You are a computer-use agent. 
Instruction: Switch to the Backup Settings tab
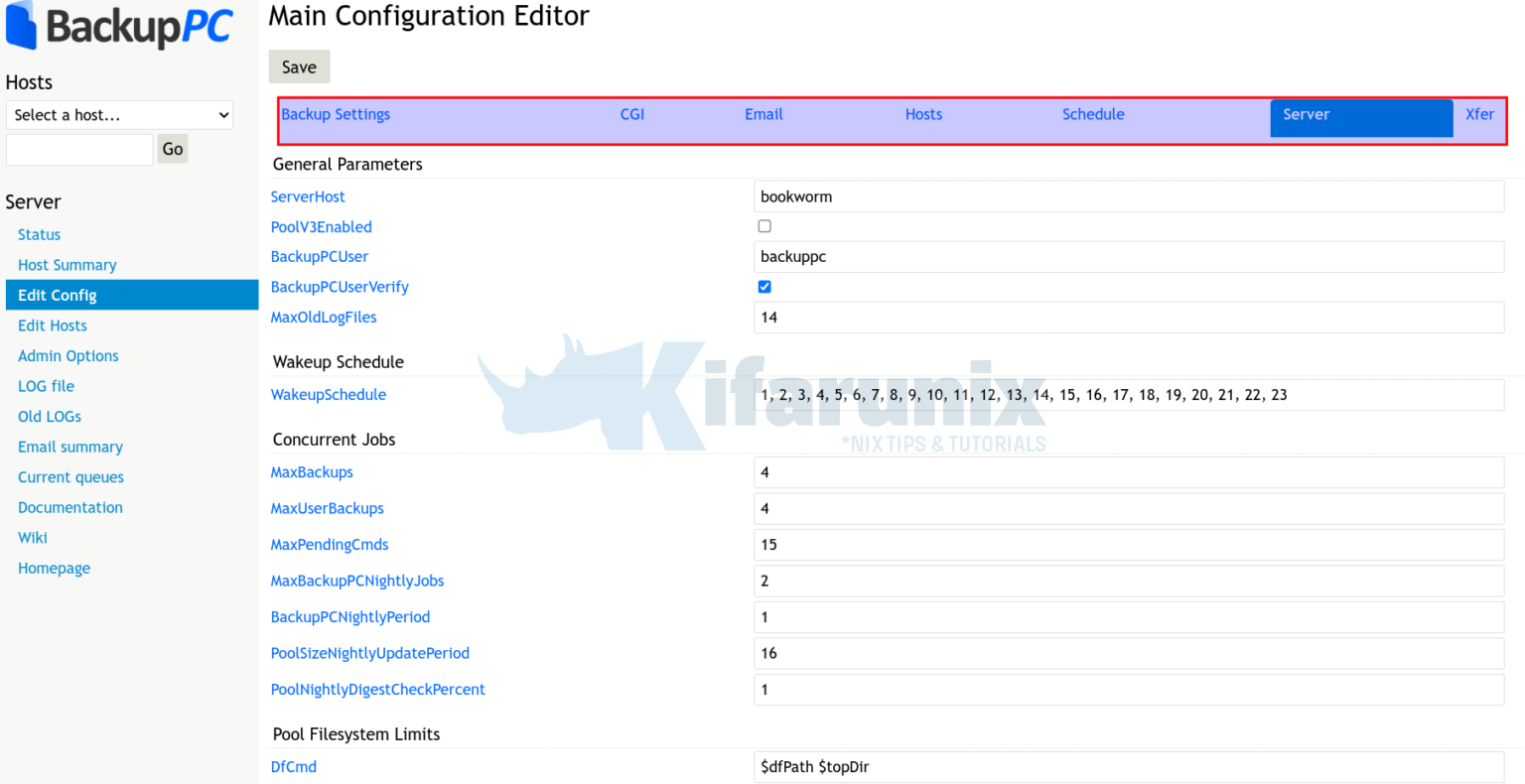(336, 114)
